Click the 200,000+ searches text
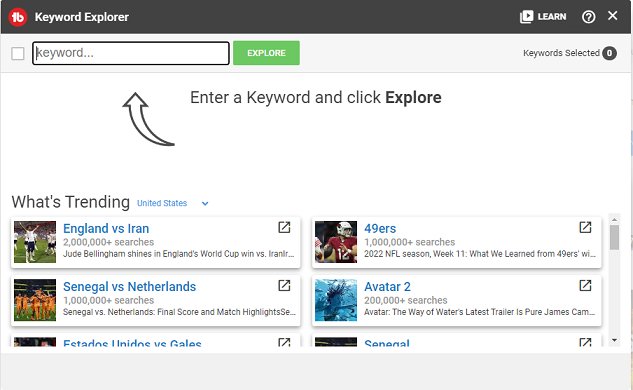 click(406, 300)
